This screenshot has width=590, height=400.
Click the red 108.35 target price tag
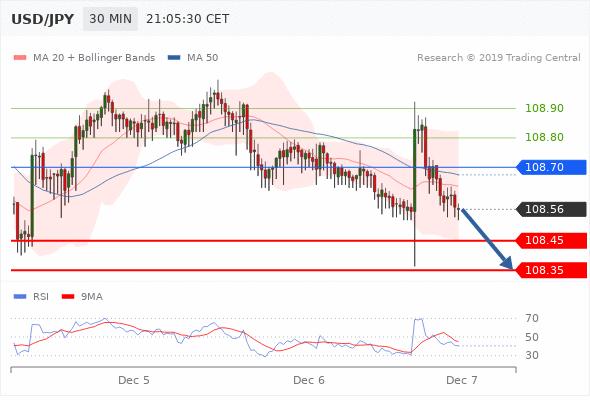pos(551,270)
